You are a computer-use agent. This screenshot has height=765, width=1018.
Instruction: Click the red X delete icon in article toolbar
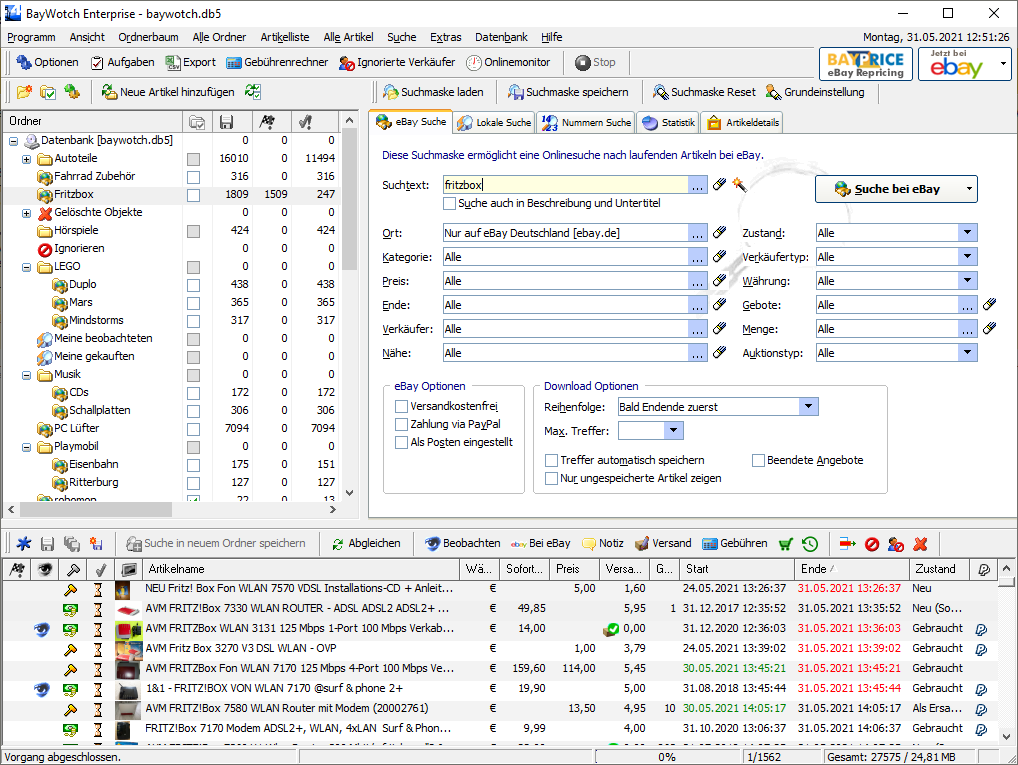[921, 544]
